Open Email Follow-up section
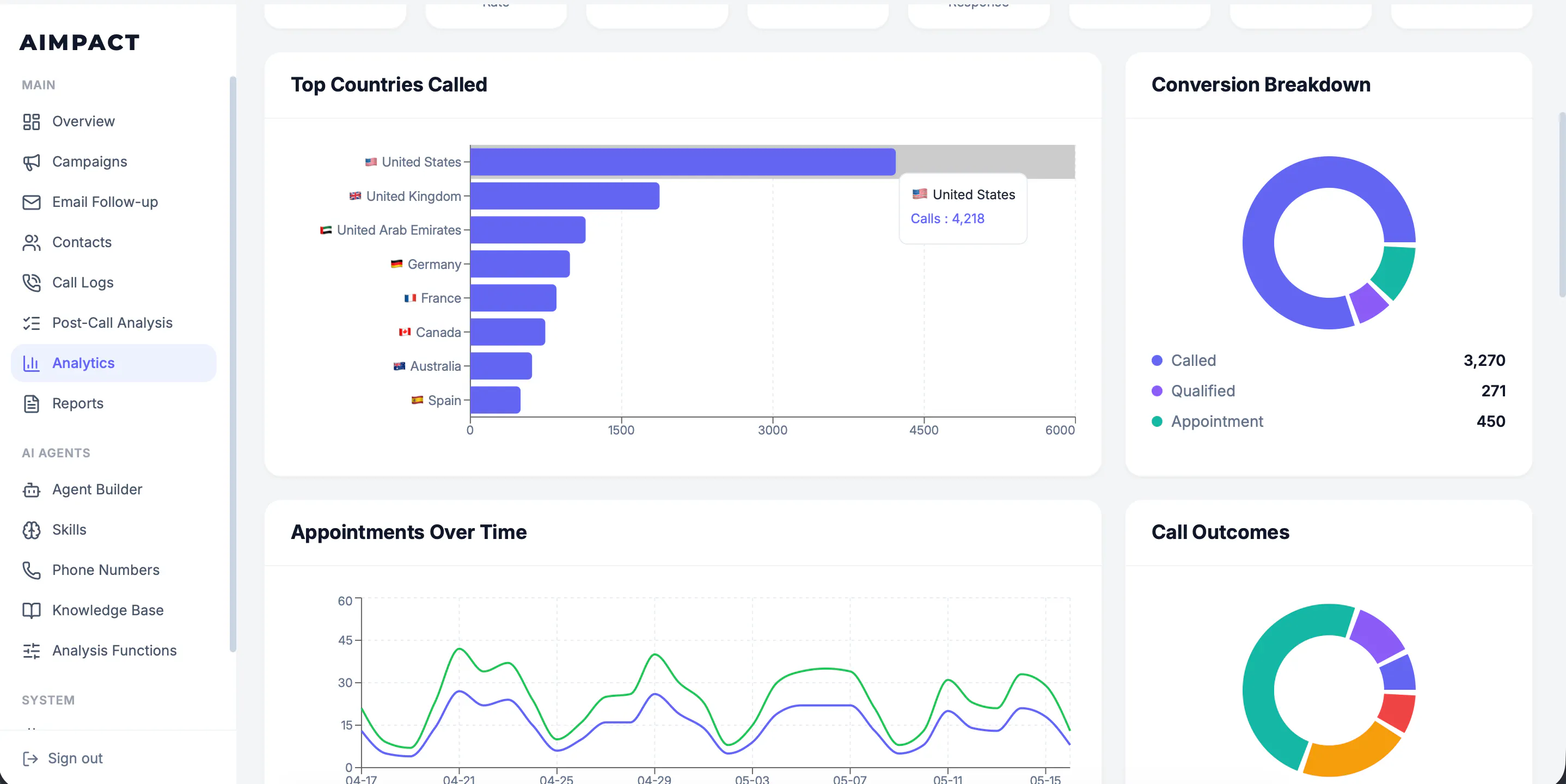 pyautogui.click(x=114, y=202)
